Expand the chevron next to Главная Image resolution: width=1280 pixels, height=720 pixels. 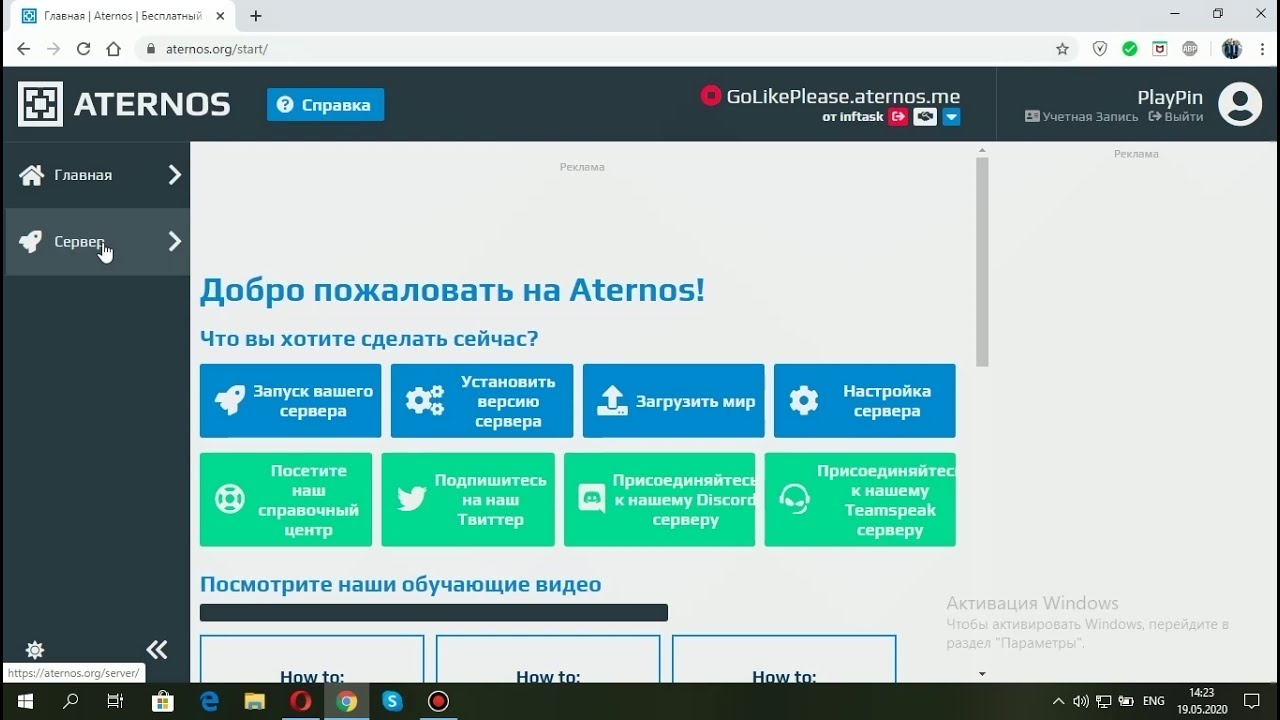coord(175,175)
